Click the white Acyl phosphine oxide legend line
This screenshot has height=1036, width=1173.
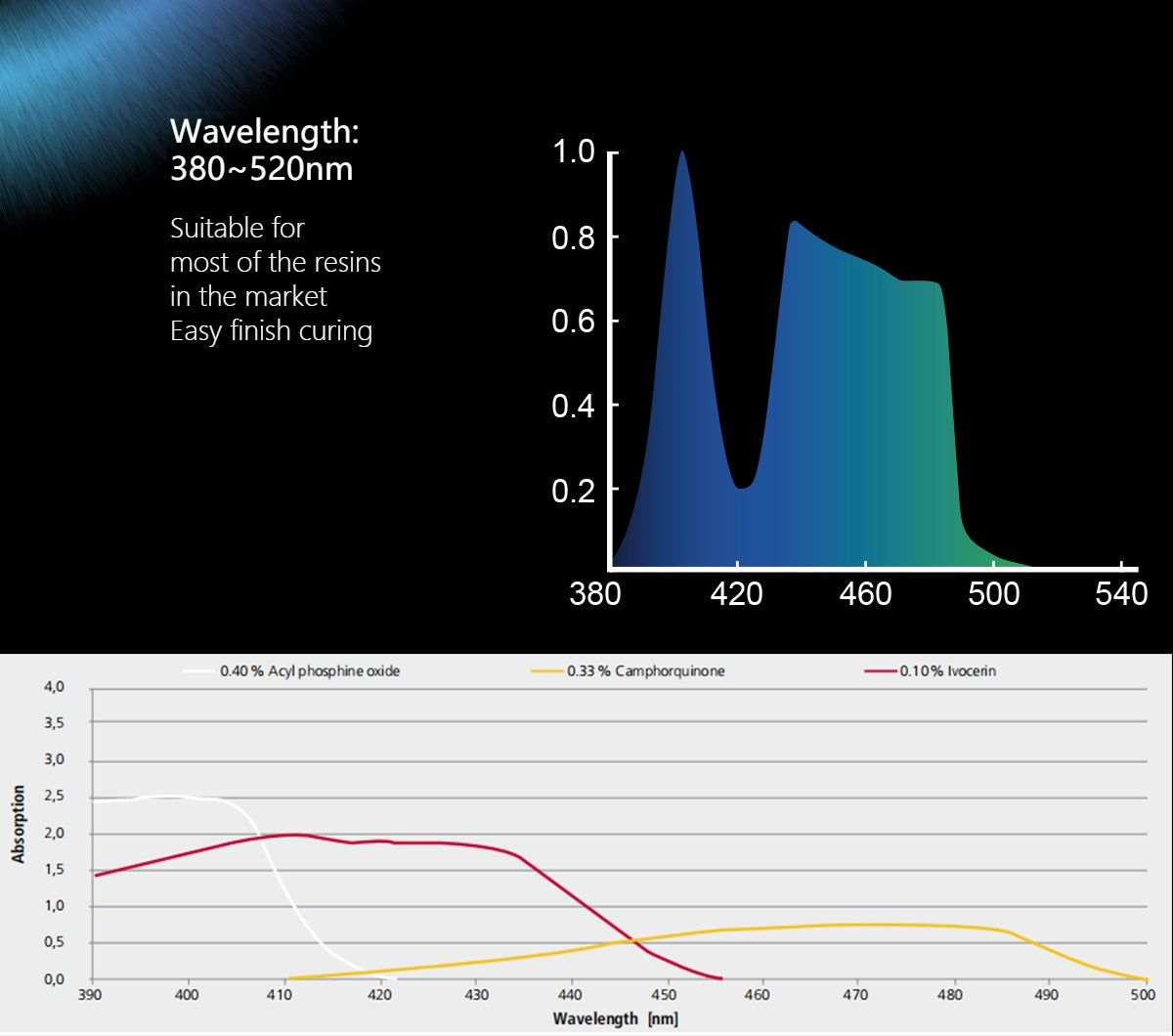click(199, 671)
